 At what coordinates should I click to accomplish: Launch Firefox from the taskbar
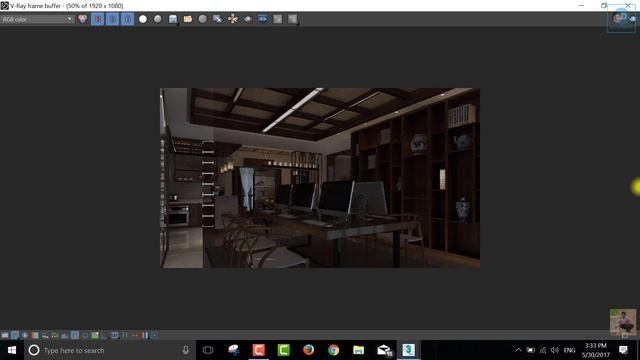[309, 350]
